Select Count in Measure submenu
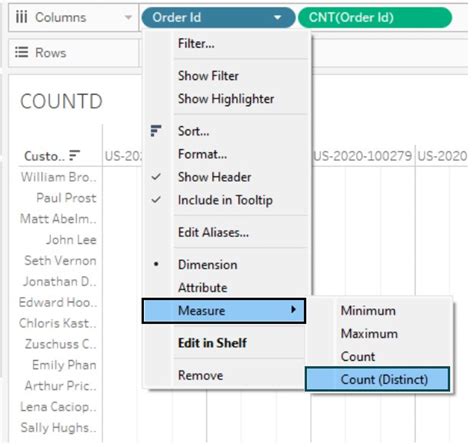The height and width of the screenshot is (447, 474). (379, 357)
